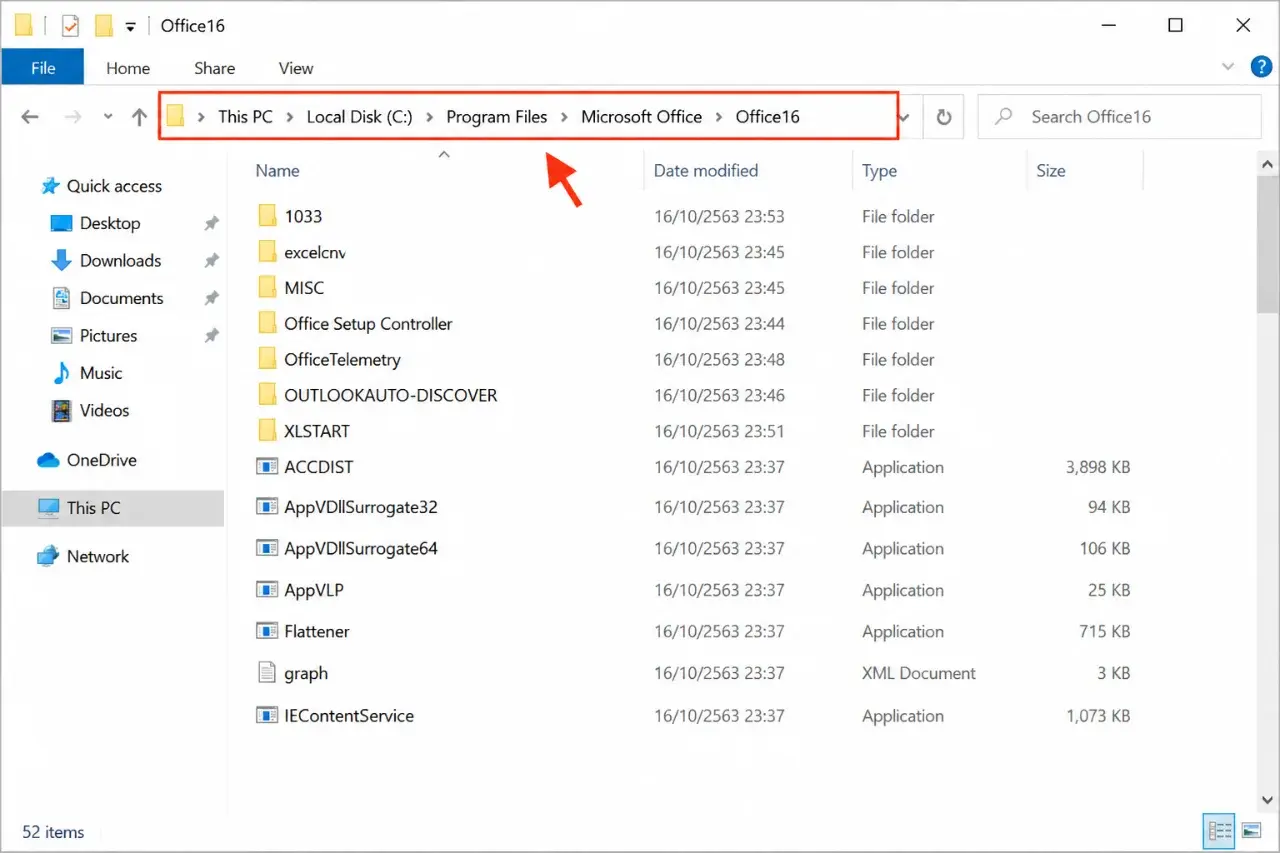Open the Help question mark icon
The image size is (1280, 853).
pyautogui.click(x=1261, y=67)
